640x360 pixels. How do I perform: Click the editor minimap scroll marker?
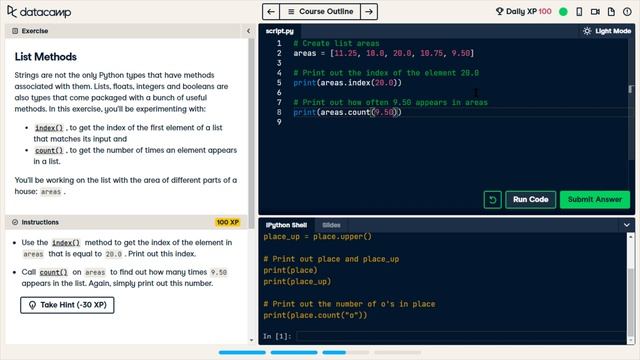click(x=631, y=89)
